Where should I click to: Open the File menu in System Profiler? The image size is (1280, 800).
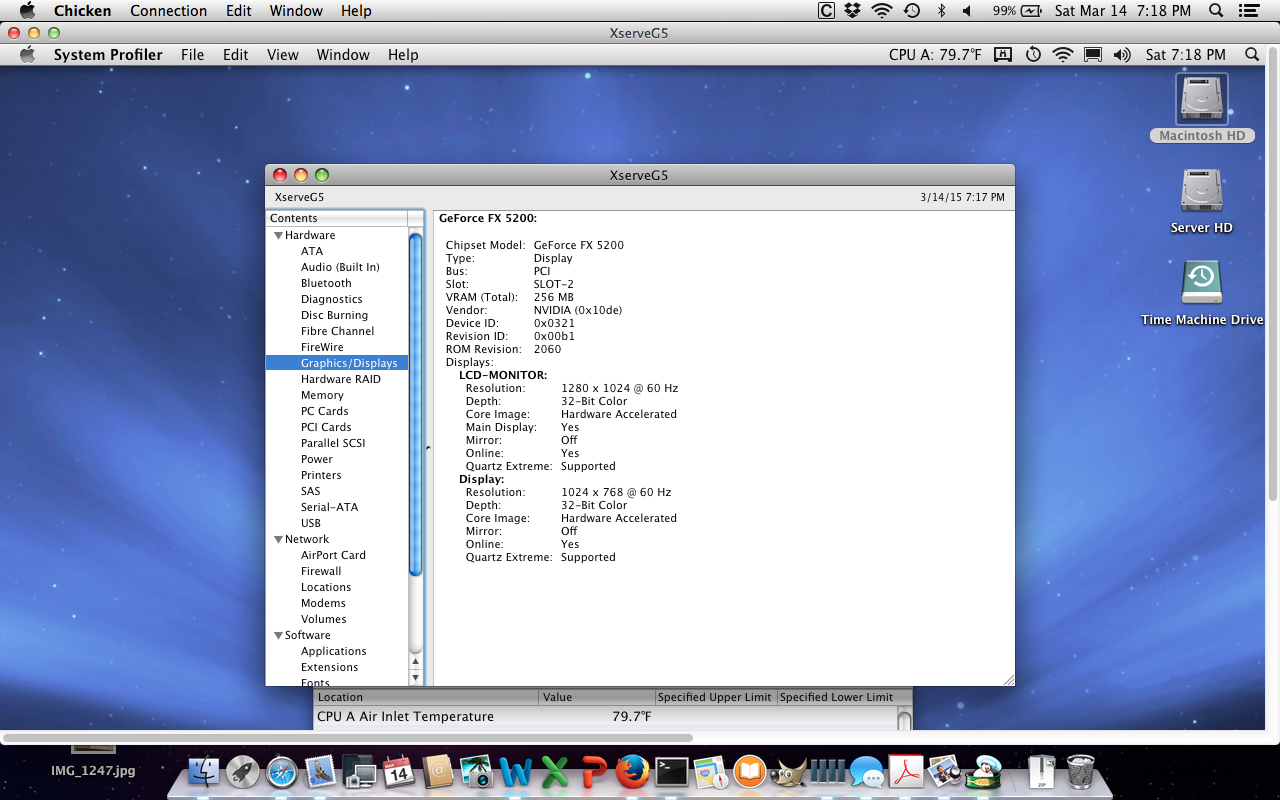(x=192, y=55)
